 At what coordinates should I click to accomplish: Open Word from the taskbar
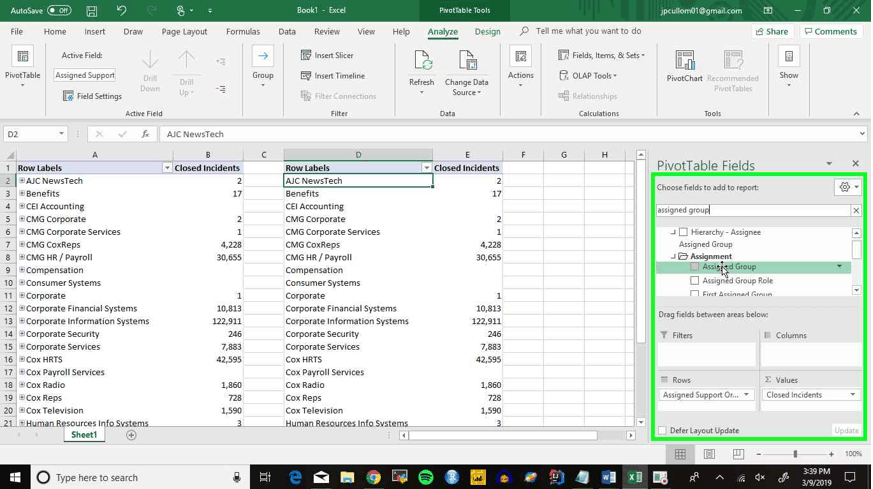(608, 477)
